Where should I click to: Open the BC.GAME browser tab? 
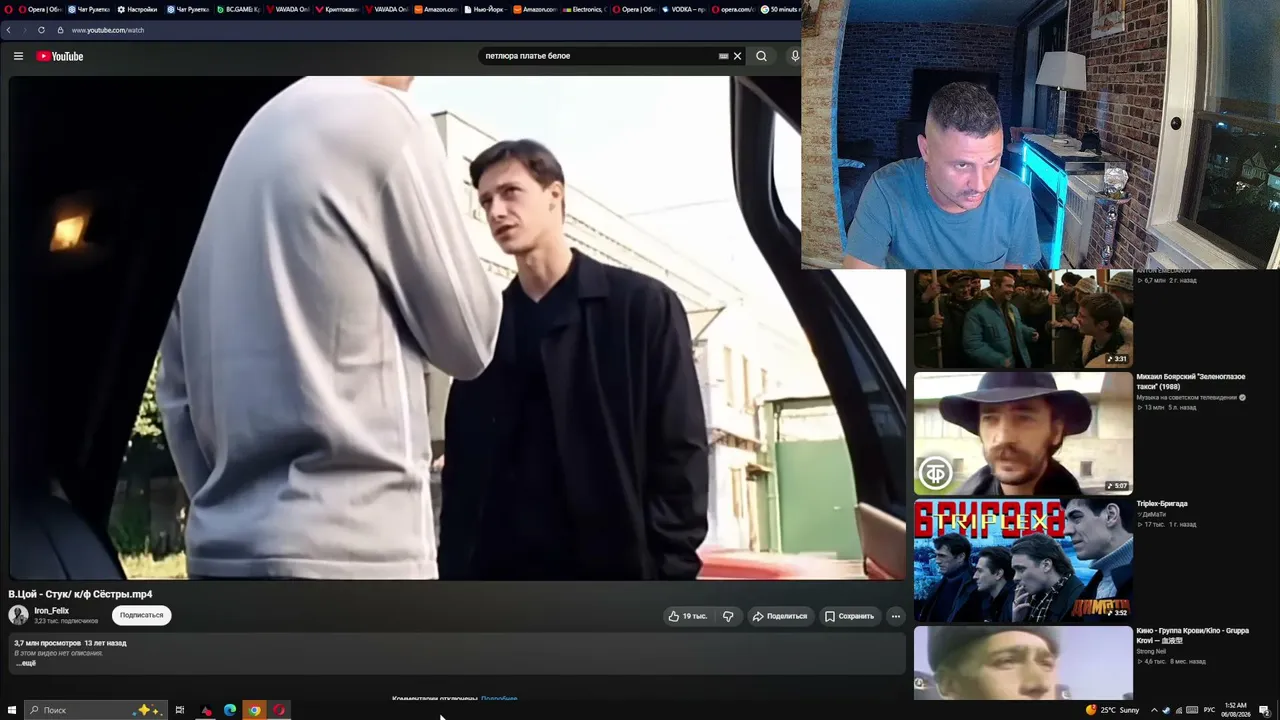tap(238, 9)
